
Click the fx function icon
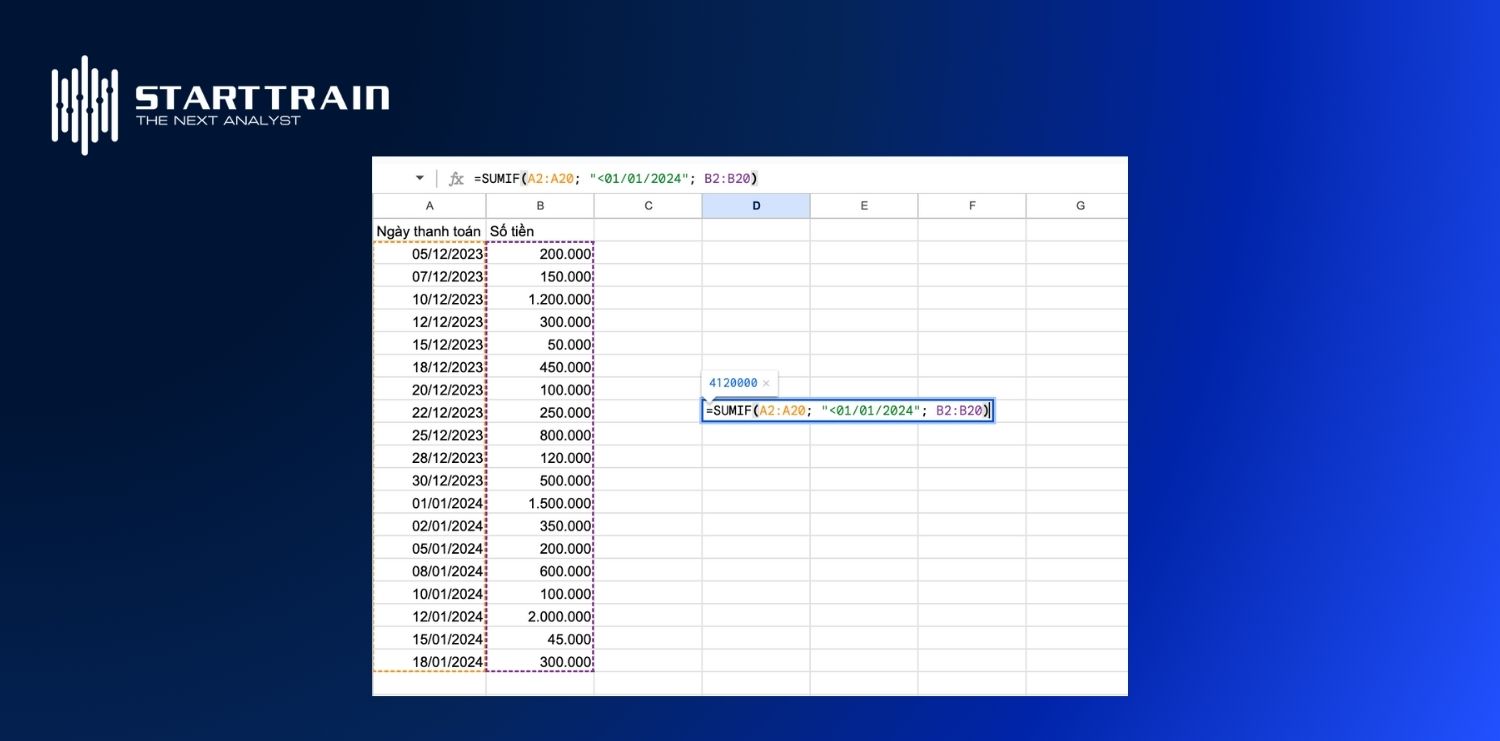[456, 177]
